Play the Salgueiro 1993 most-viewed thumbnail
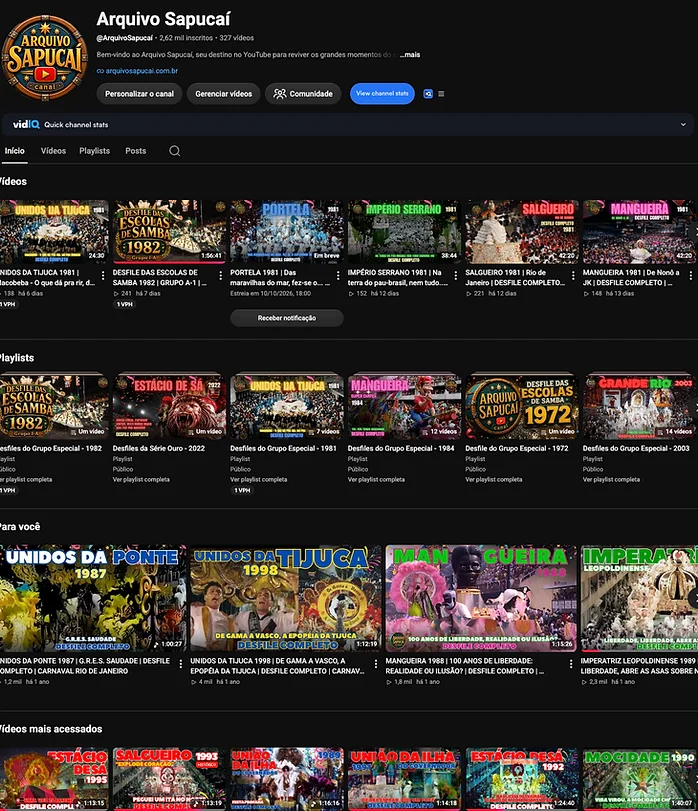Viewport: 698px width, 811px height. point(169,779)
